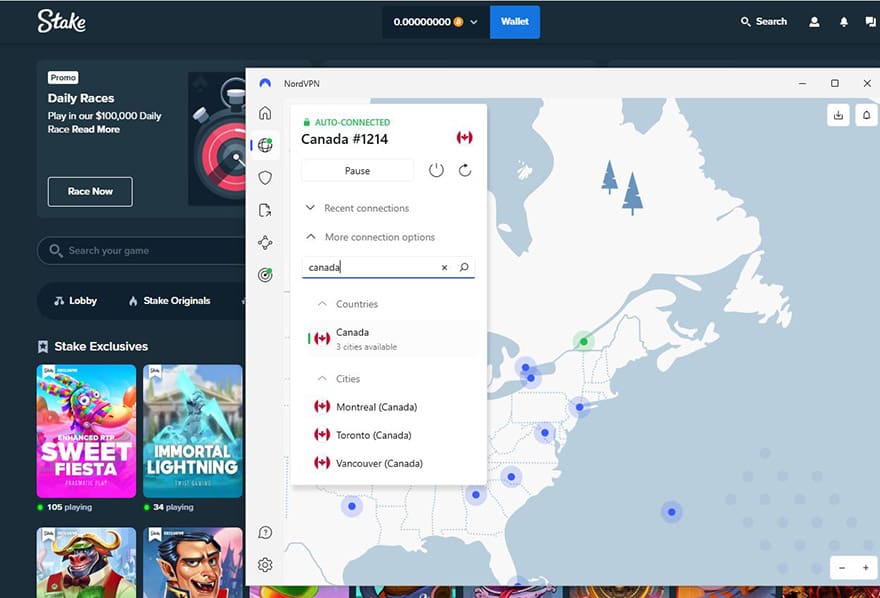Click the magnifier in NordVPN search box
The height and width of the screenshot is (598, 880).
464,267
